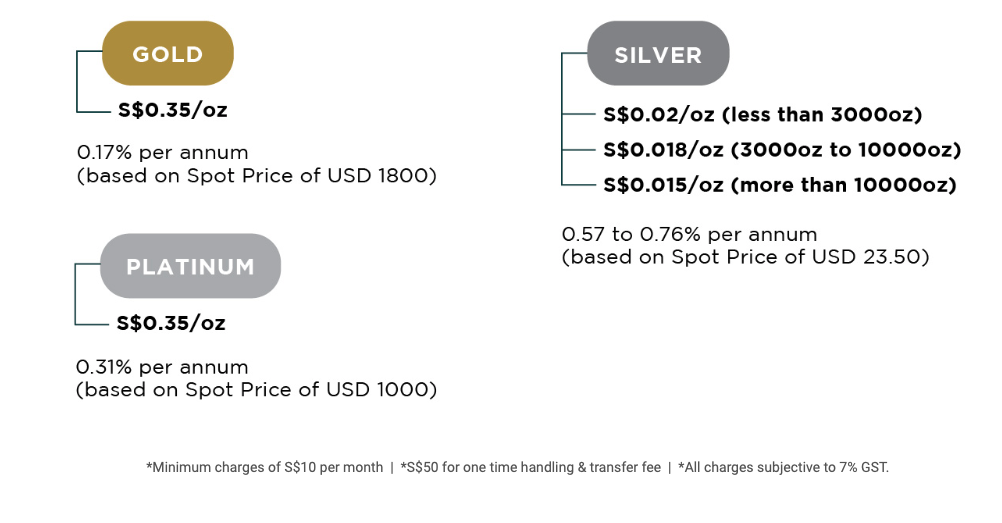Click the SILVER pill badge

[x=658, y=54]
